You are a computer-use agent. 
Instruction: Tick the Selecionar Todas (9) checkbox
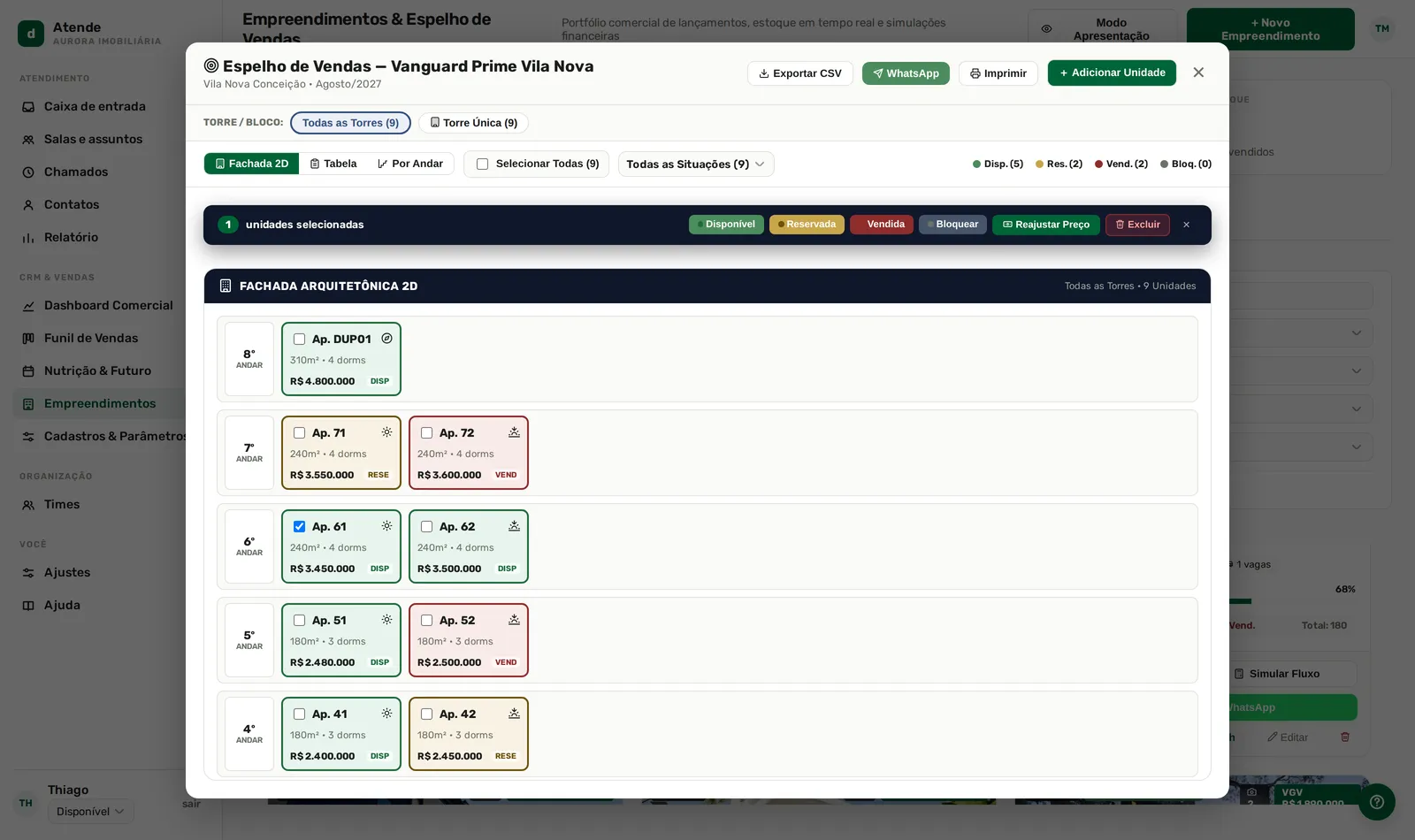pyautogui.click(x=482, y=164)
